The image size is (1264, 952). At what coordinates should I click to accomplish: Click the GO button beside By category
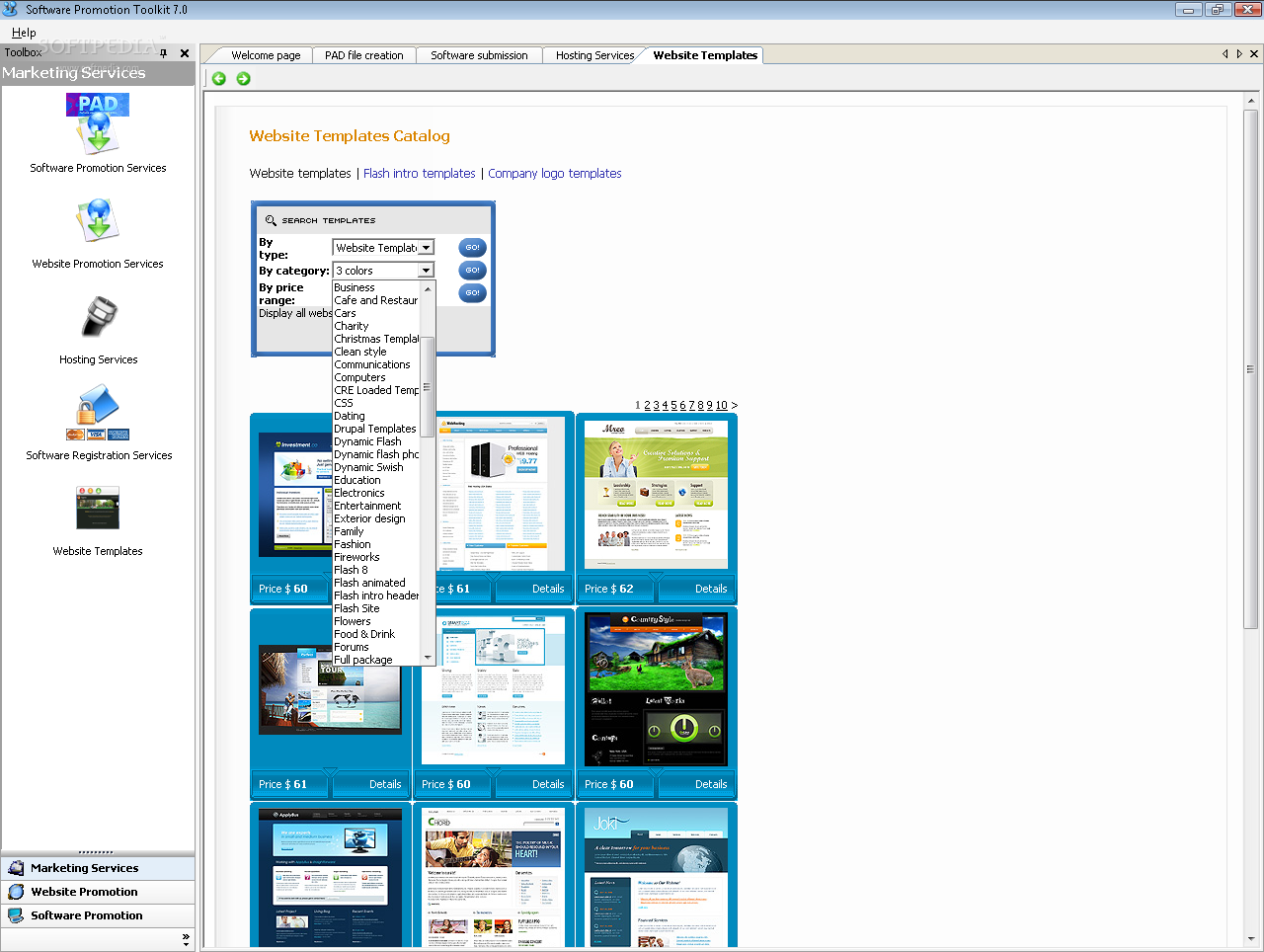tap(473, 270)
